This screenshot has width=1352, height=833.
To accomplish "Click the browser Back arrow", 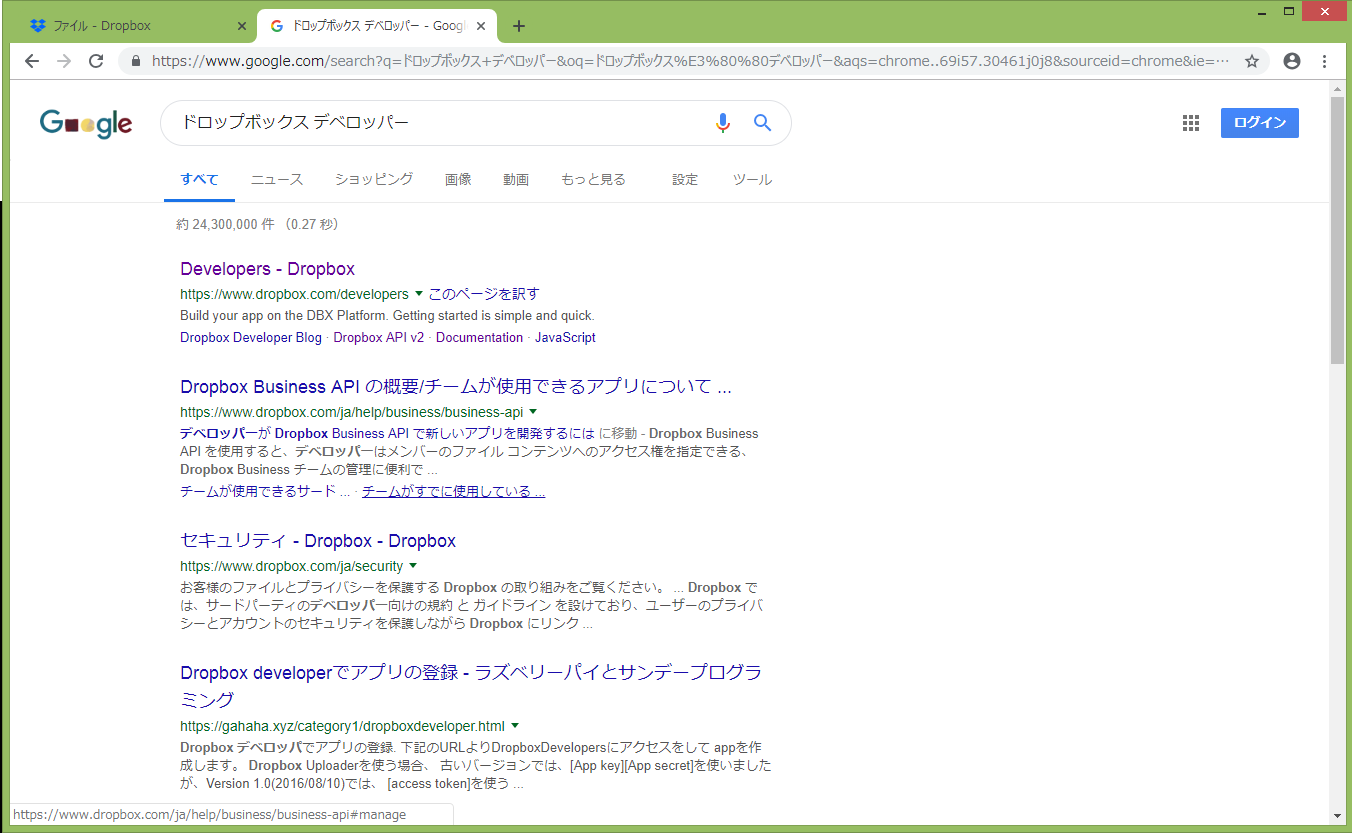I will click(x=32, y=61).
